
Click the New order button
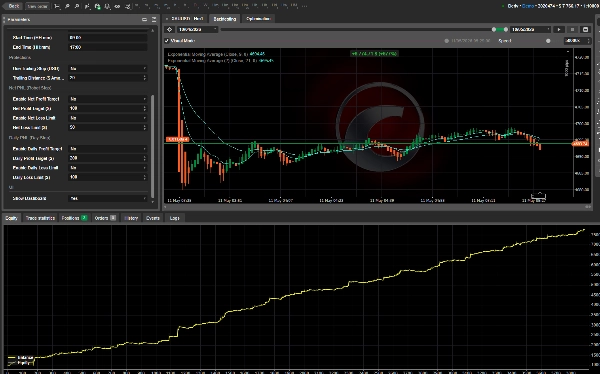coord(38,6)
